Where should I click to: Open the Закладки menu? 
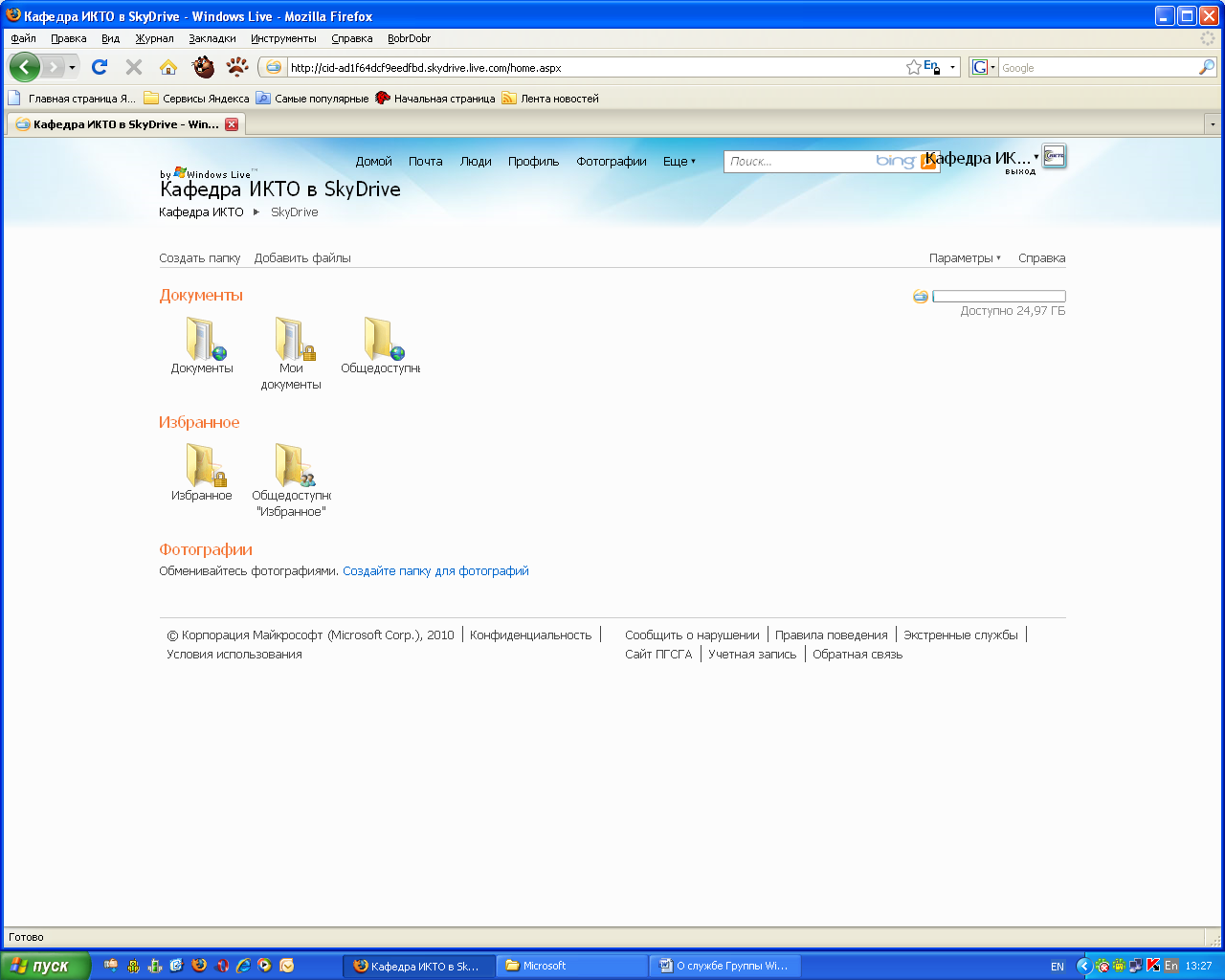click(212, 38)
